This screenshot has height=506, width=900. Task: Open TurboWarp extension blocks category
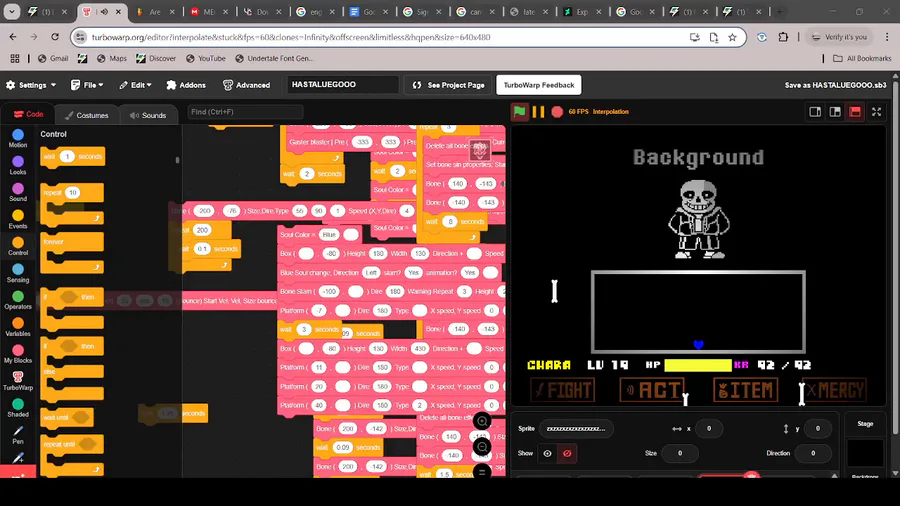[x=18, y=381]
